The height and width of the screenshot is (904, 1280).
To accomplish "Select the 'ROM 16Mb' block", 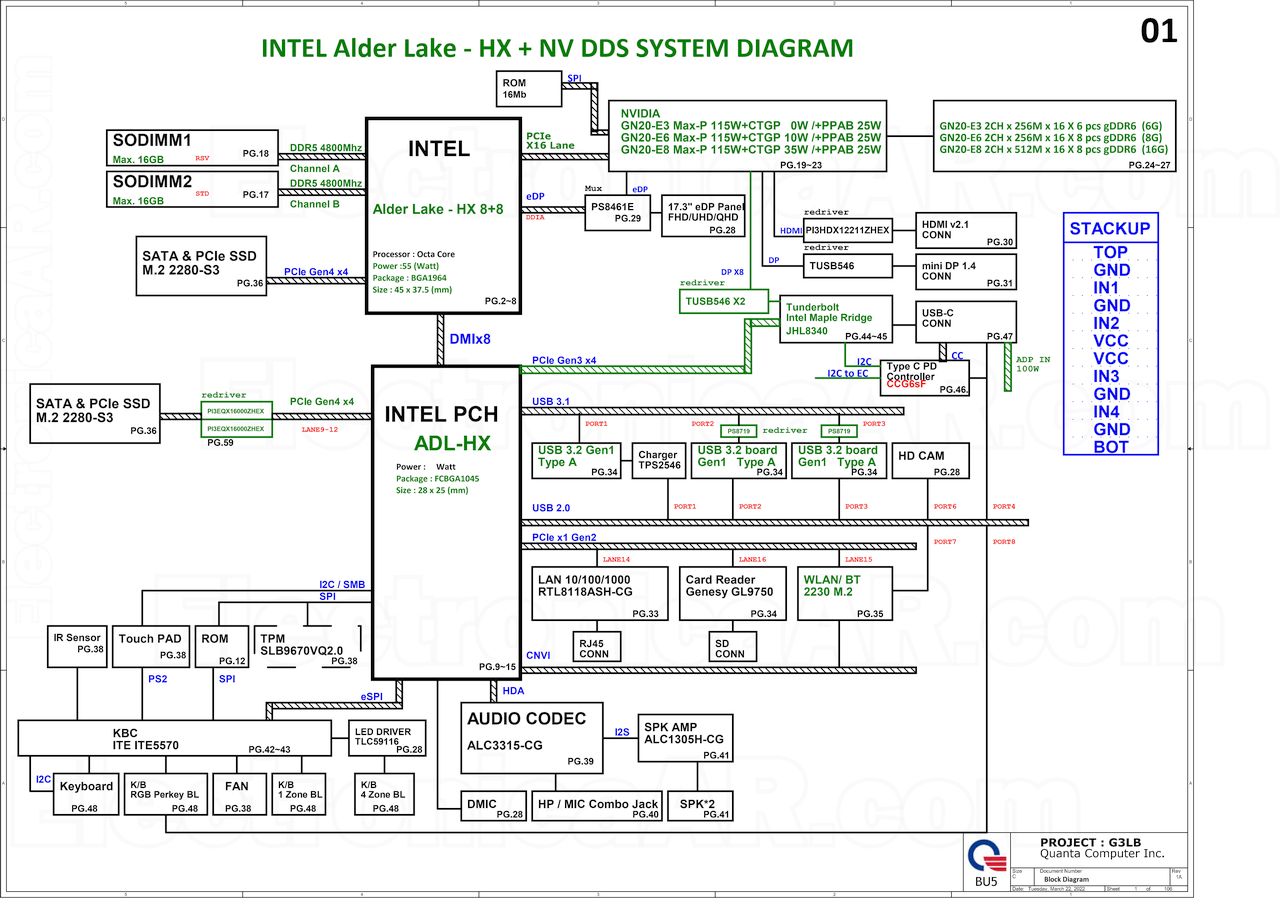I will pyautogui.click(x=528, y=89).
